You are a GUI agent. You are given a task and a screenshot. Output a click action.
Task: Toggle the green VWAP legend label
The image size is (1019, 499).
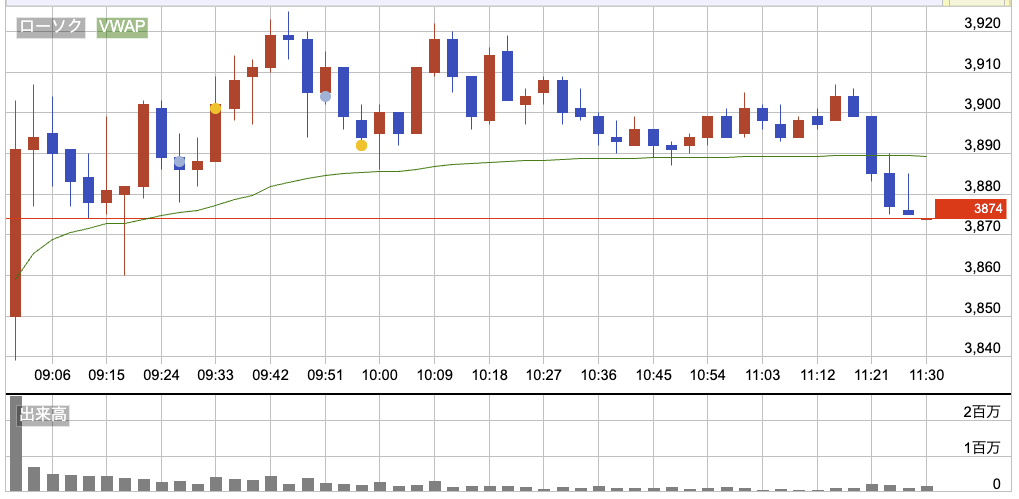122,28
